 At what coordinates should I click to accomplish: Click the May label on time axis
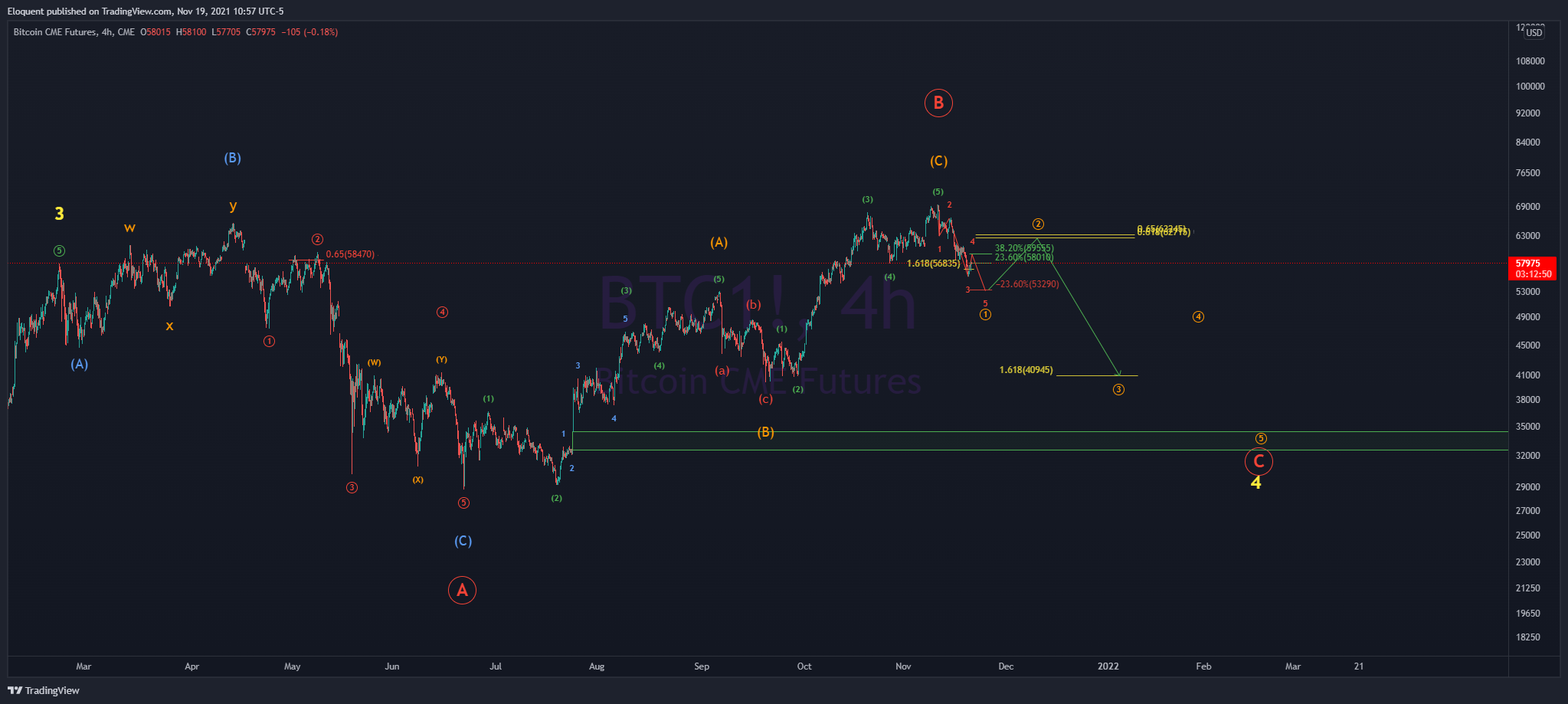292,666
